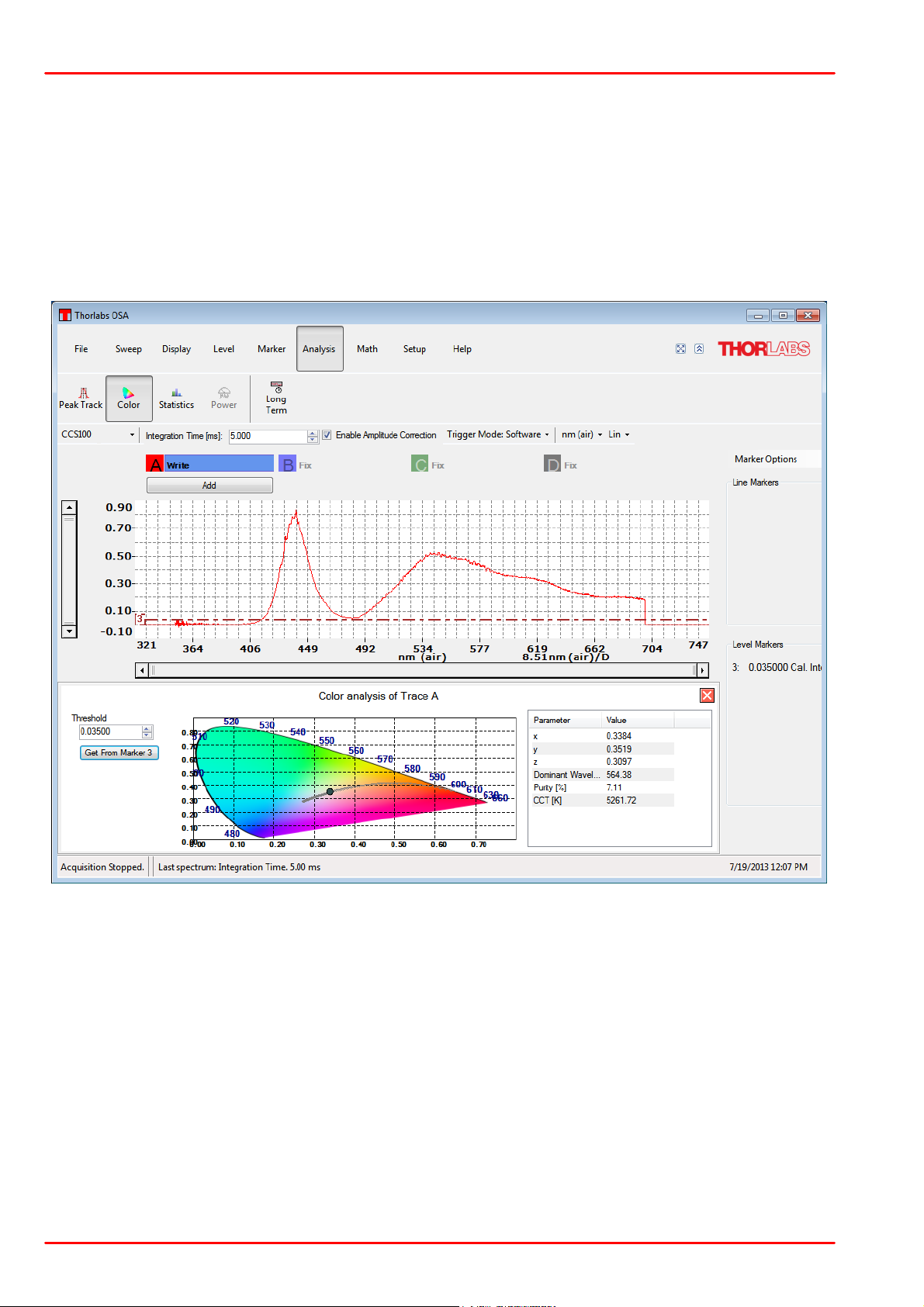This screenshot has height=1307, width=924.
Task: Click the level marker 3 flag on the graph
Action: tap(140, 619)
